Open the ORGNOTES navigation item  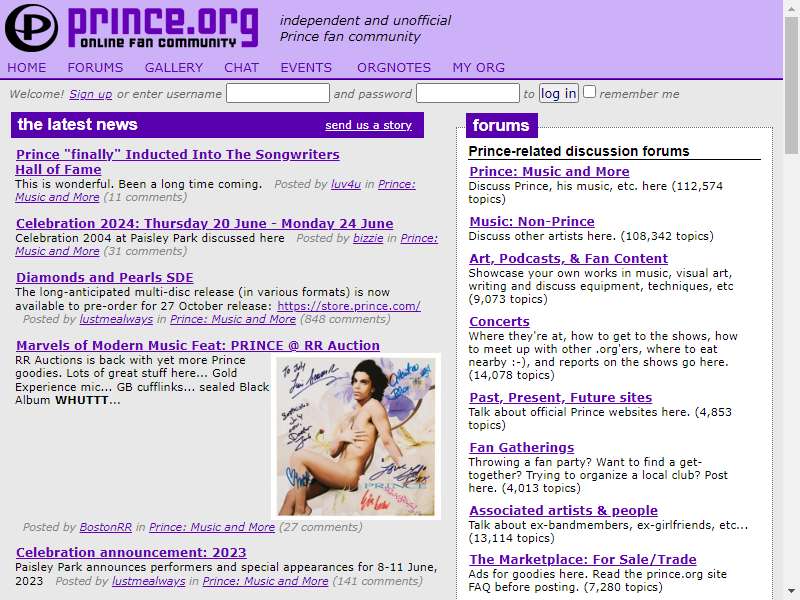click(x=394, y=67)
